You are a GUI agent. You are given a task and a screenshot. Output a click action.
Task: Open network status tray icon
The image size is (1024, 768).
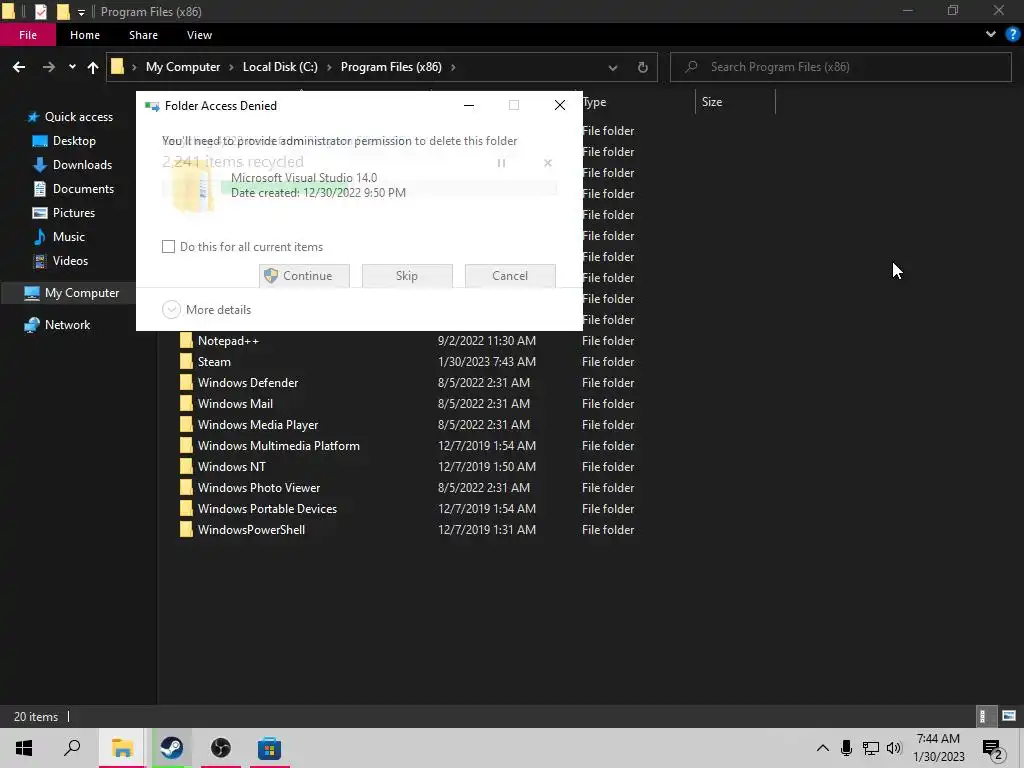point(871,748)
